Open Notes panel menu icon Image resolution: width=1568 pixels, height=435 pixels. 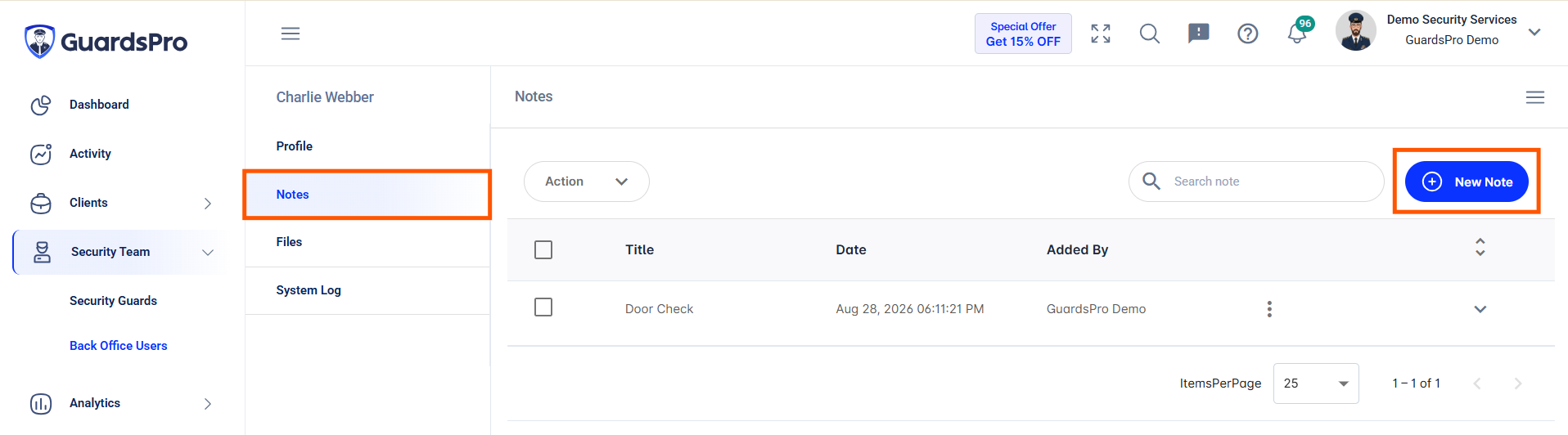tap(1535, 97)
